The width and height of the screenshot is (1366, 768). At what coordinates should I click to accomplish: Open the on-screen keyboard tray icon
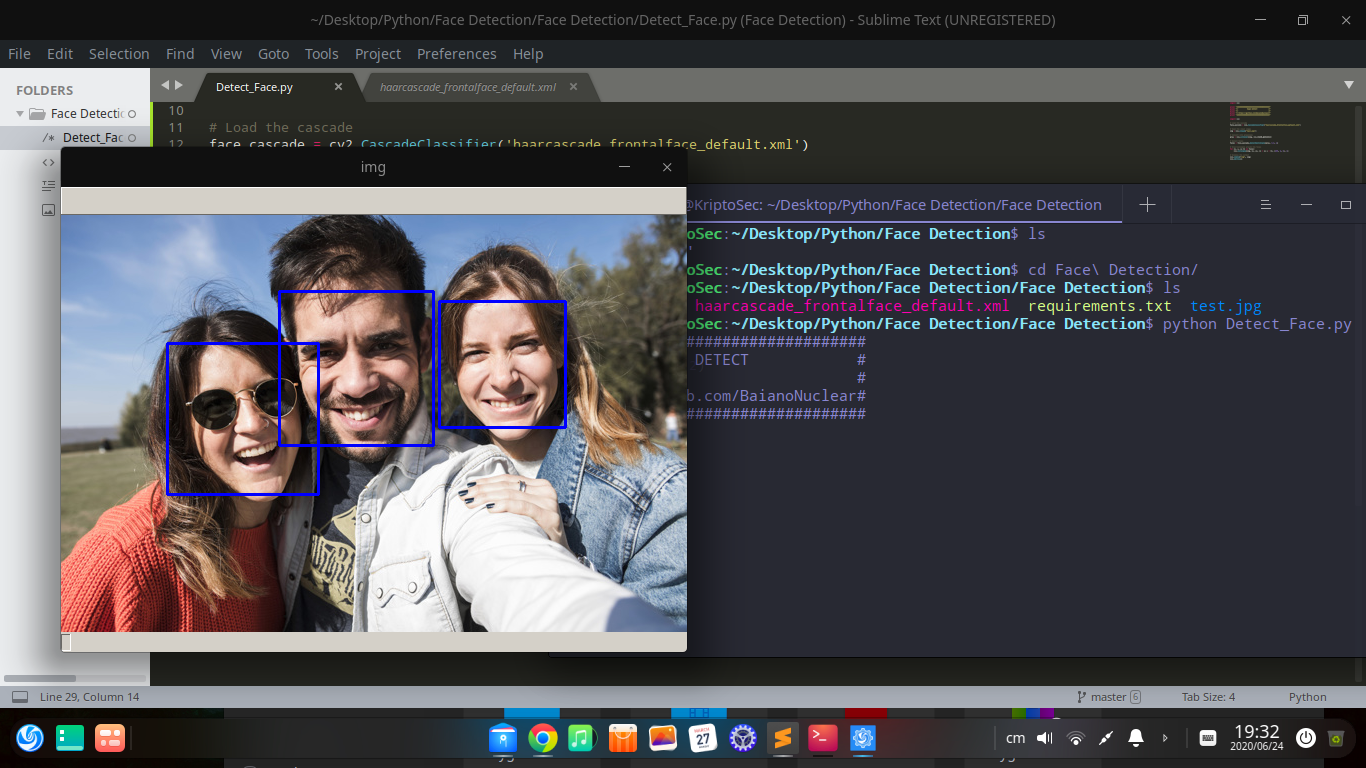(x=1208, y=738)
